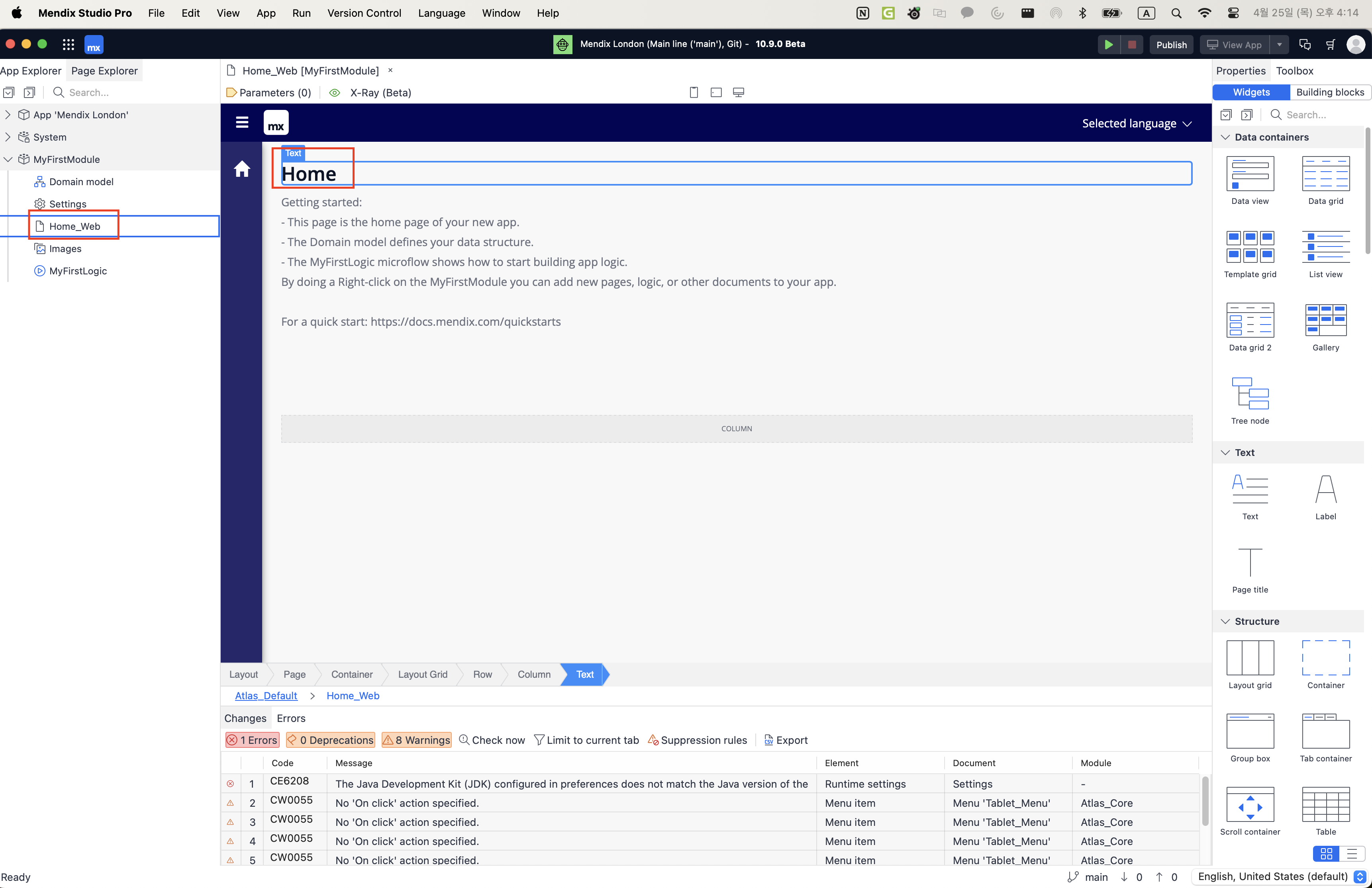Switch Toolbox to Building blocks view
Screen dimensions: 1372x888
pos(1330,92)
